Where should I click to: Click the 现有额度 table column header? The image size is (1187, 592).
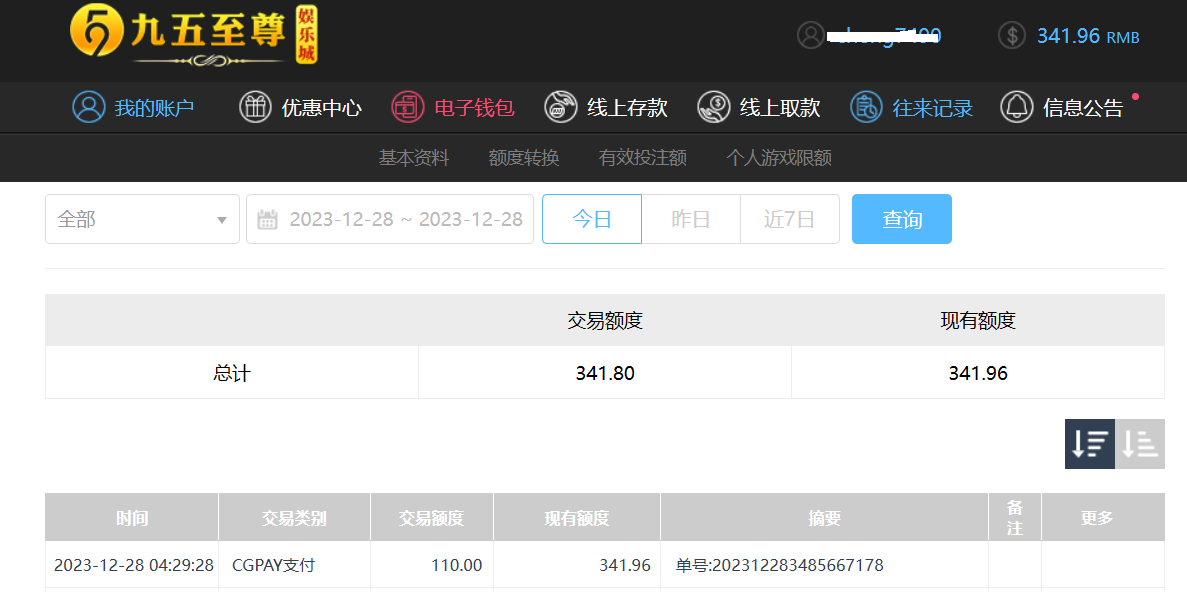click(x=577, y=518)
